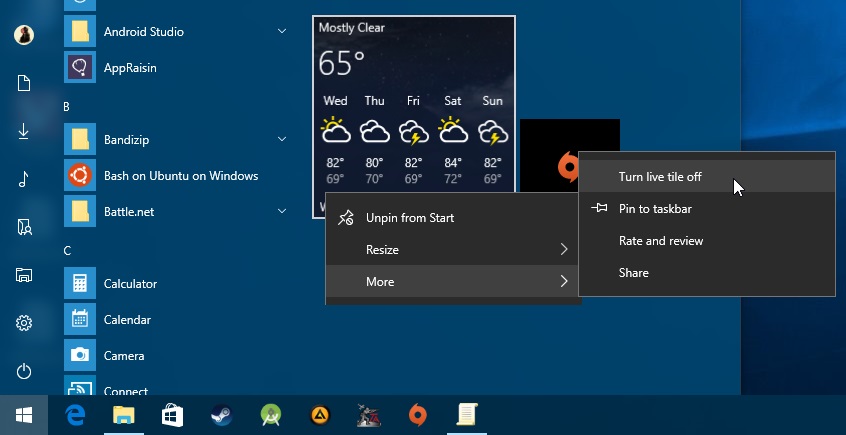Open Pictures icon in Start sidebar
The image size is (846, 435).
coord(24,227)
